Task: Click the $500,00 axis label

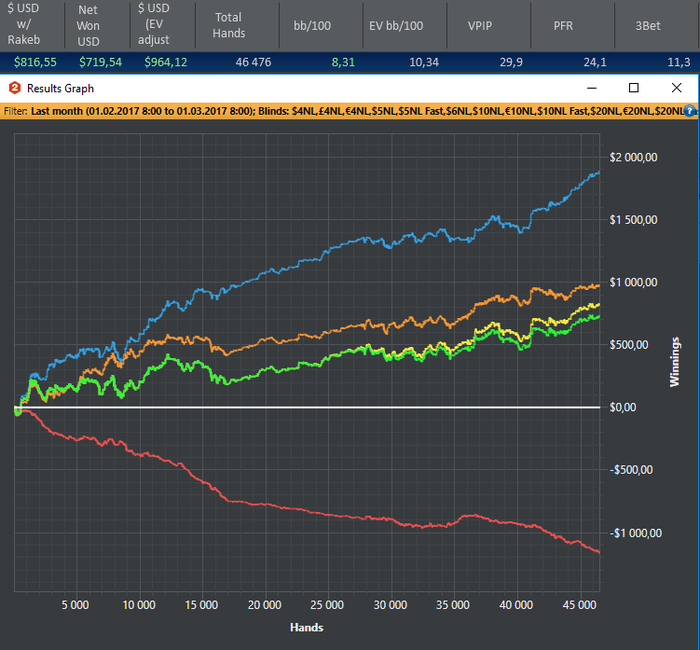Action: 629,345
